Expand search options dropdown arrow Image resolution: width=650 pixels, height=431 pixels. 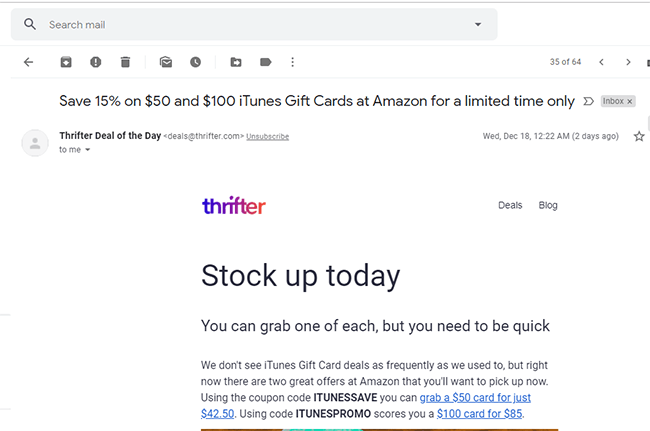478,24
